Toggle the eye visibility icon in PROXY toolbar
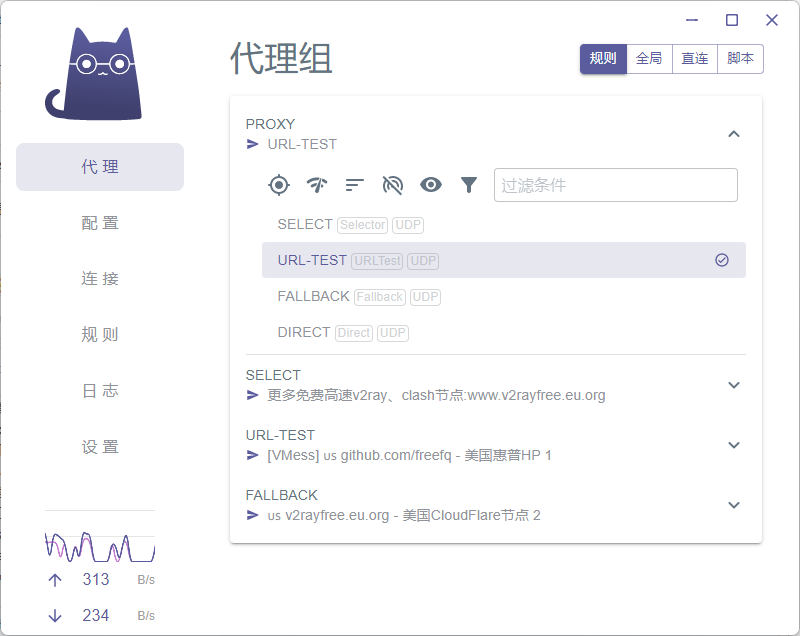 click(x=430, y=185)
